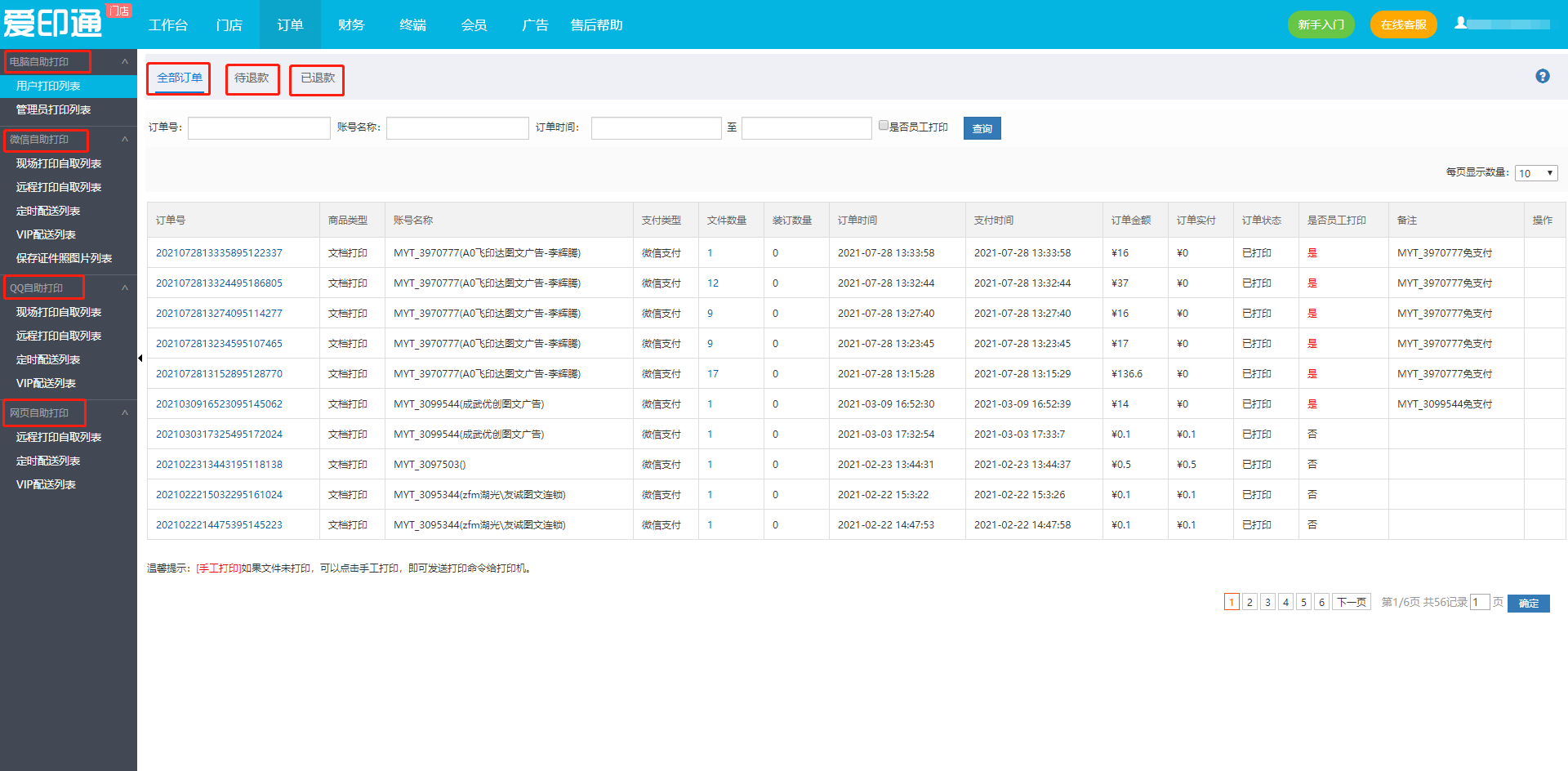The image size is (1568, 771).
Task: Open 定时配送列表 under 微信自助打印
Action: click(x=48, y=211)
